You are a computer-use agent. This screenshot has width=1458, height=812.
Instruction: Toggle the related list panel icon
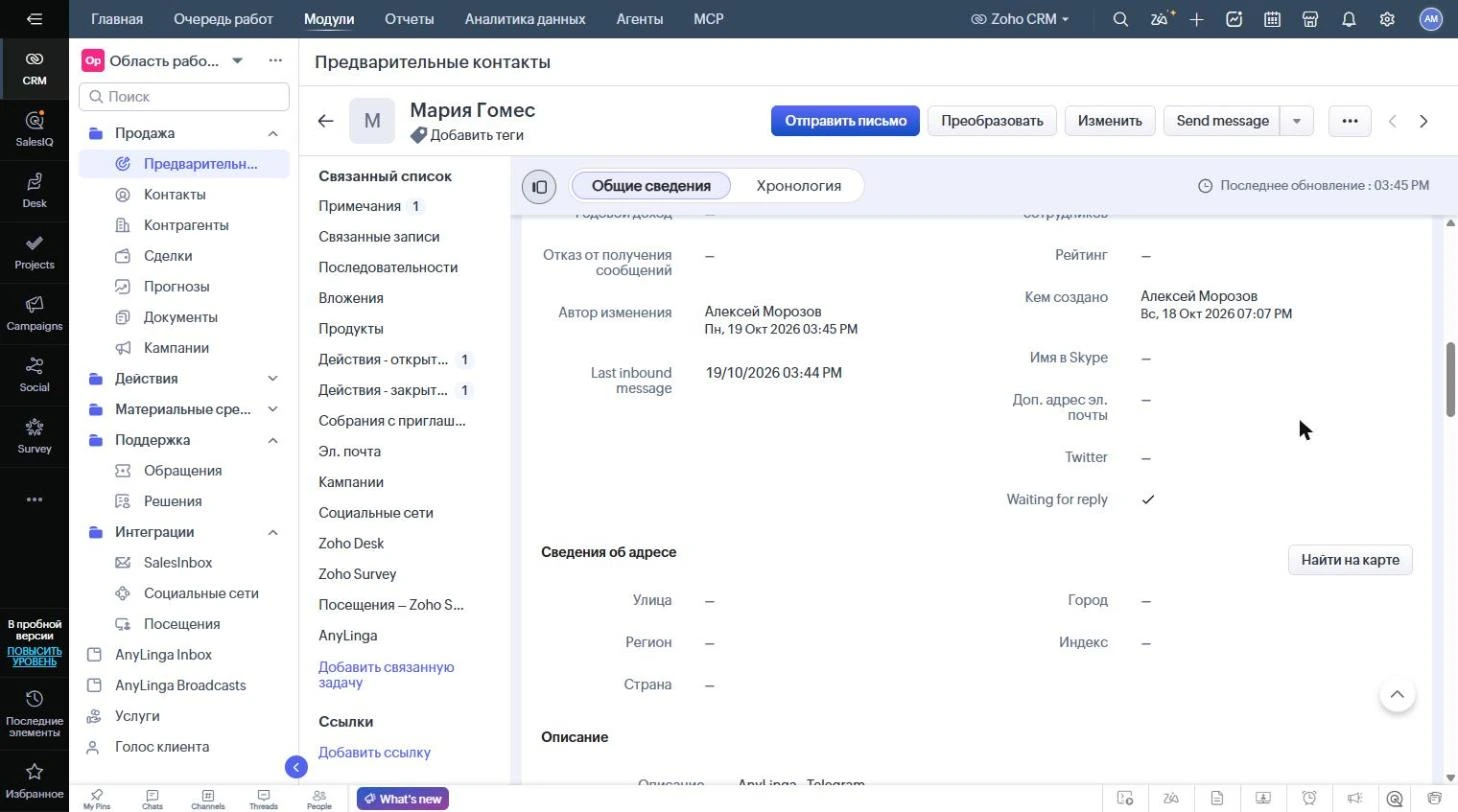(539, 186)
